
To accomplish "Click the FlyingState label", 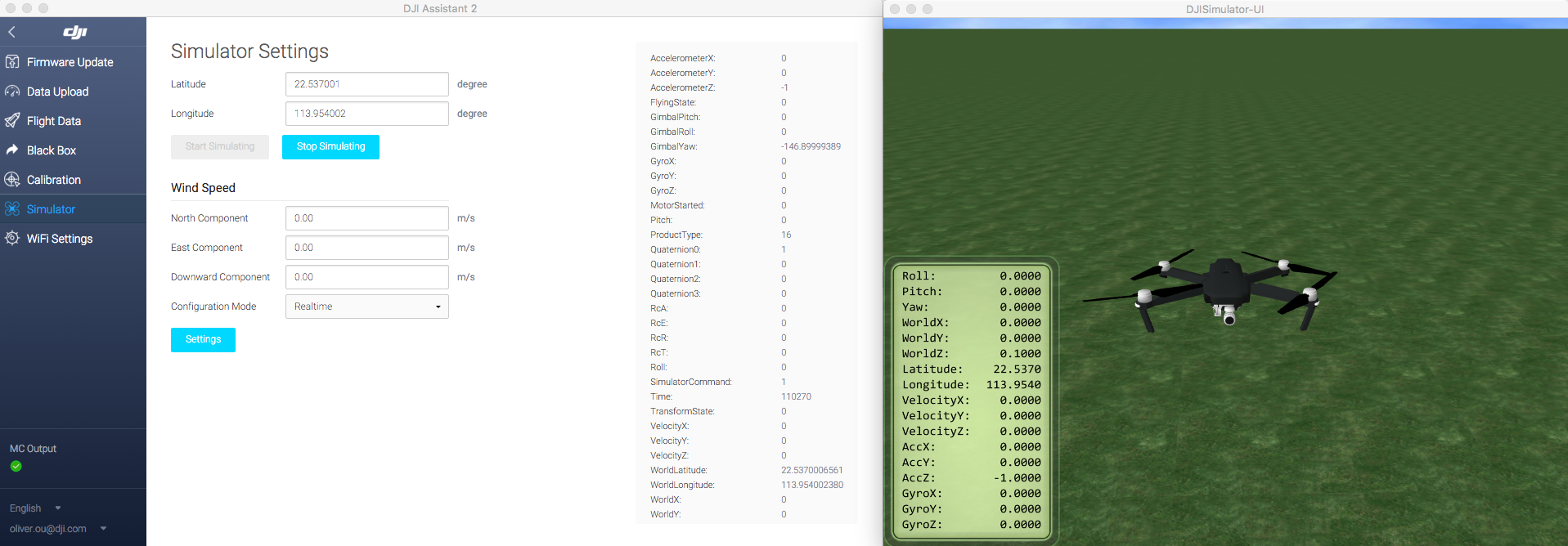I will click(x=673, y=103).
